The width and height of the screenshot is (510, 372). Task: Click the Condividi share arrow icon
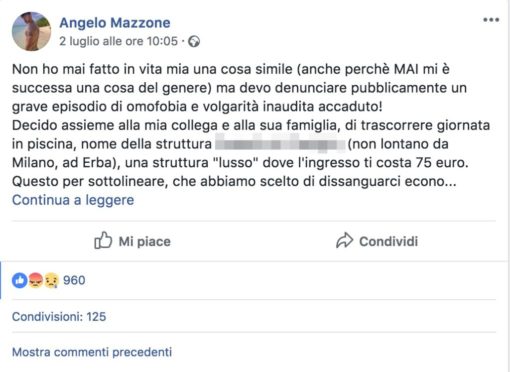[344, 241]
